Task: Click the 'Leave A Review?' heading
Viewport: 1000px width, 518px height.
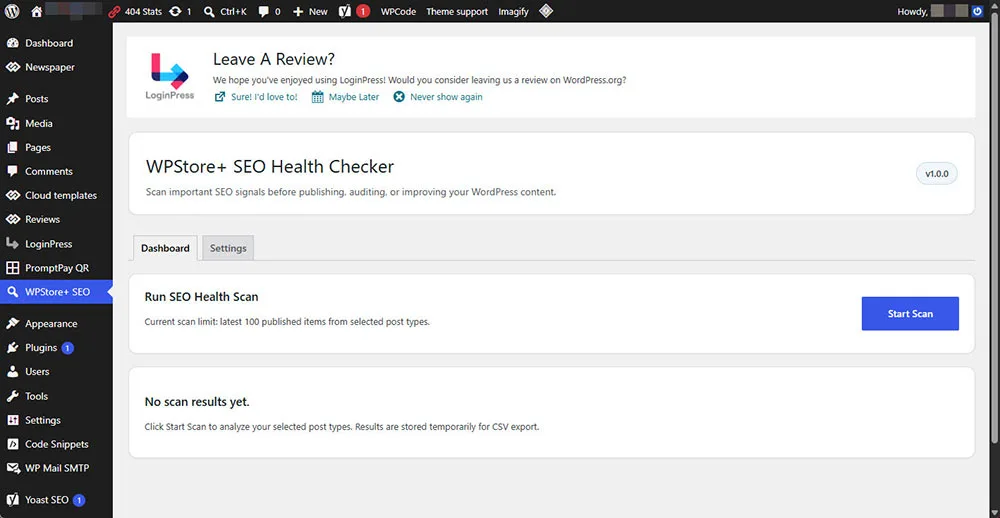Action: pos(274,59)
